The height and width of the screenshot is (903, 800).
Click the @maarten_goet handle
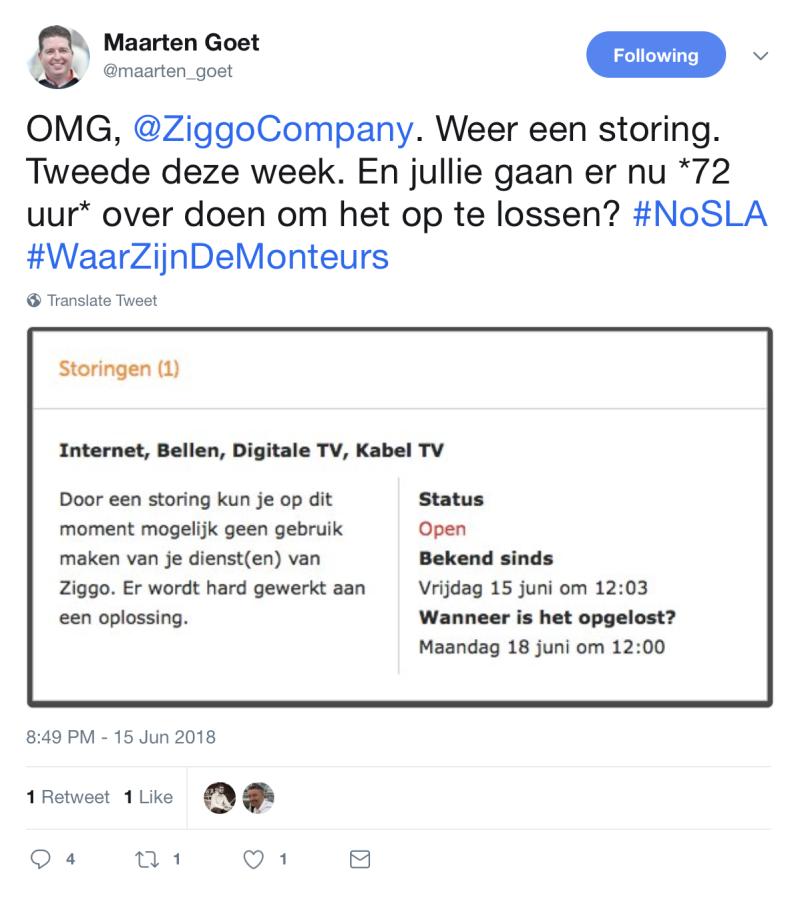(168, 70)
